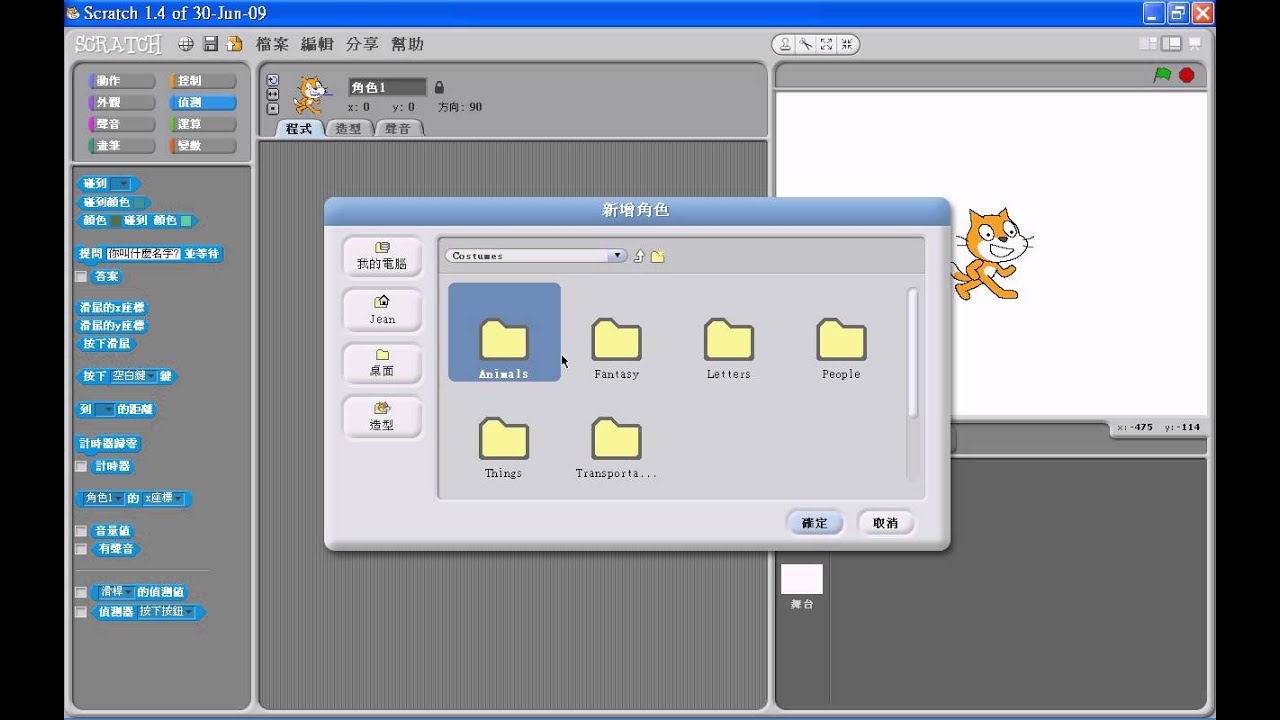Open the 滑桿 sensor dropdown

(x=116, y=592)
